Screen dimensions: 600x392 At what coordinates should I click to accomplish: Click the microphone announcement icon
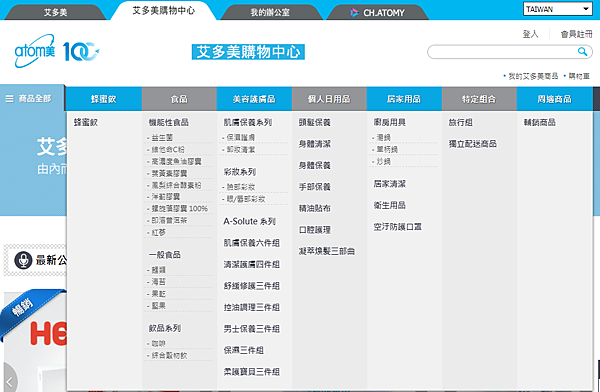tap(23, 260)
